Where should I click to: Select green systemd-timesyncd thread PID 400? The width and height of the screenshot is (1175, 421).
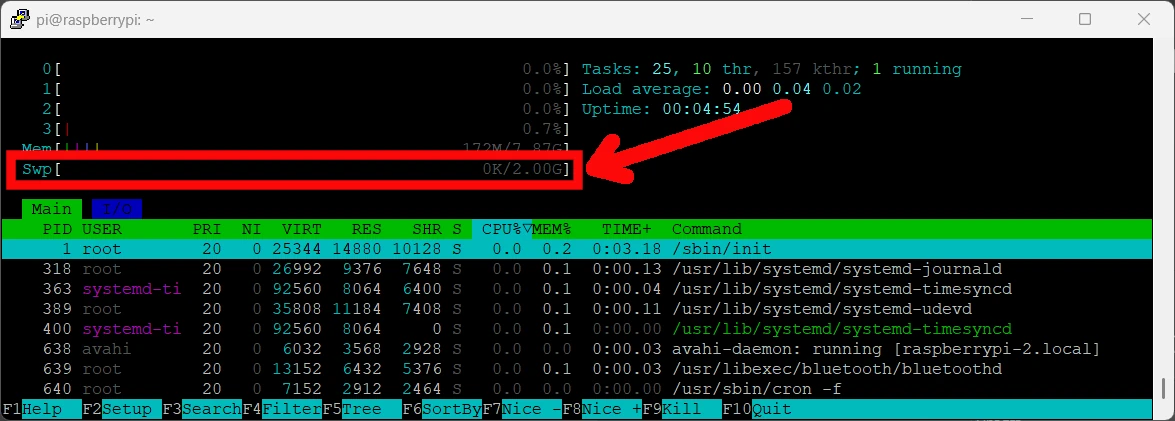576,330
